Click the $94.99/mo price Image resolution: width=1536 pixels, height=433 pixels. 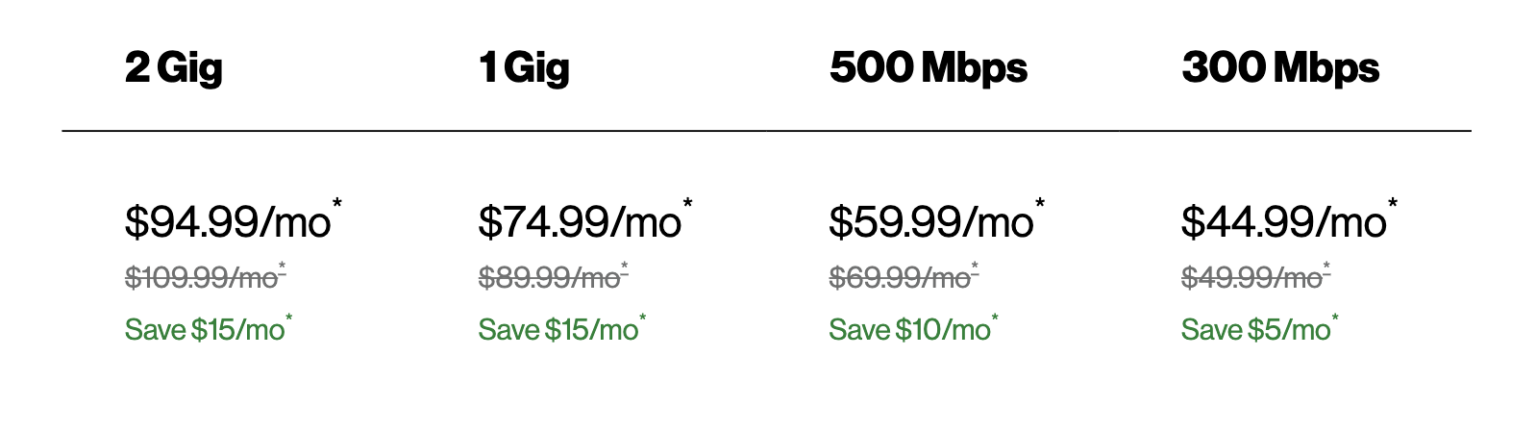tap(227, 224)
